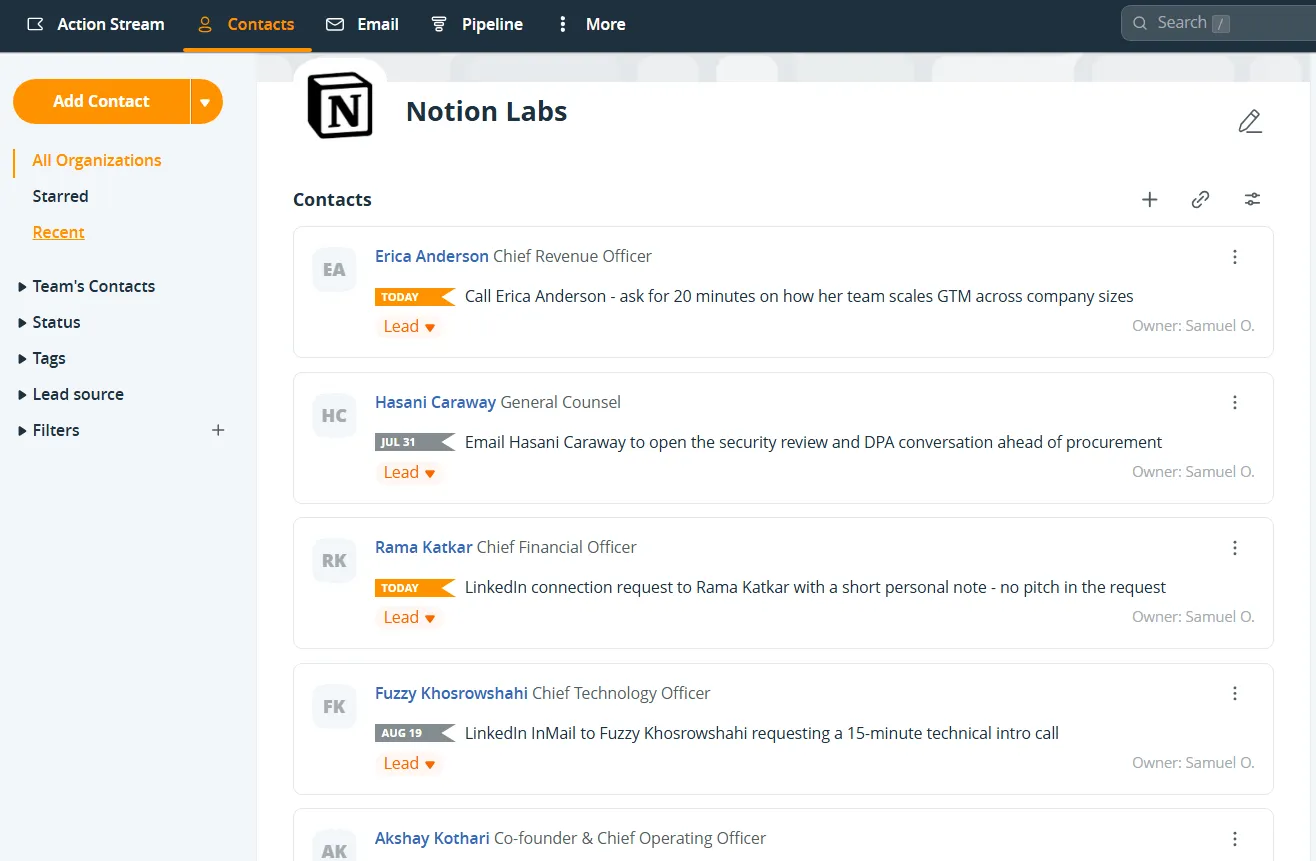The width and height of the screenshot is (1316, 861).
Task: Open the options menu for Erica Anderson
Action: (1235, 257)
